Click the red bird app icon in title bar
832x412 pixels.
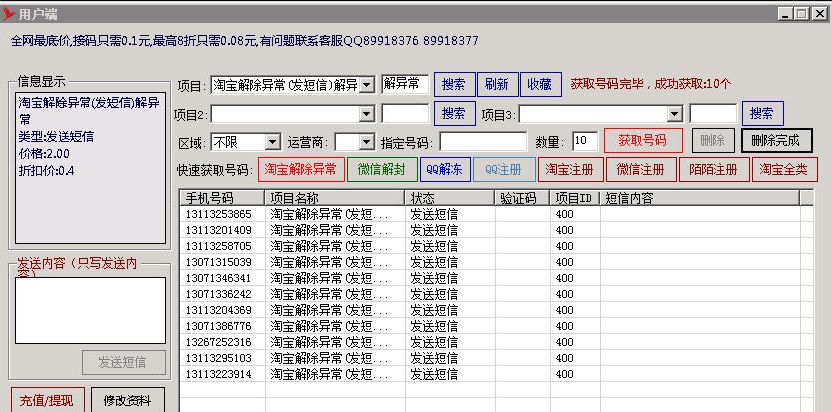[x=8, y=14]
